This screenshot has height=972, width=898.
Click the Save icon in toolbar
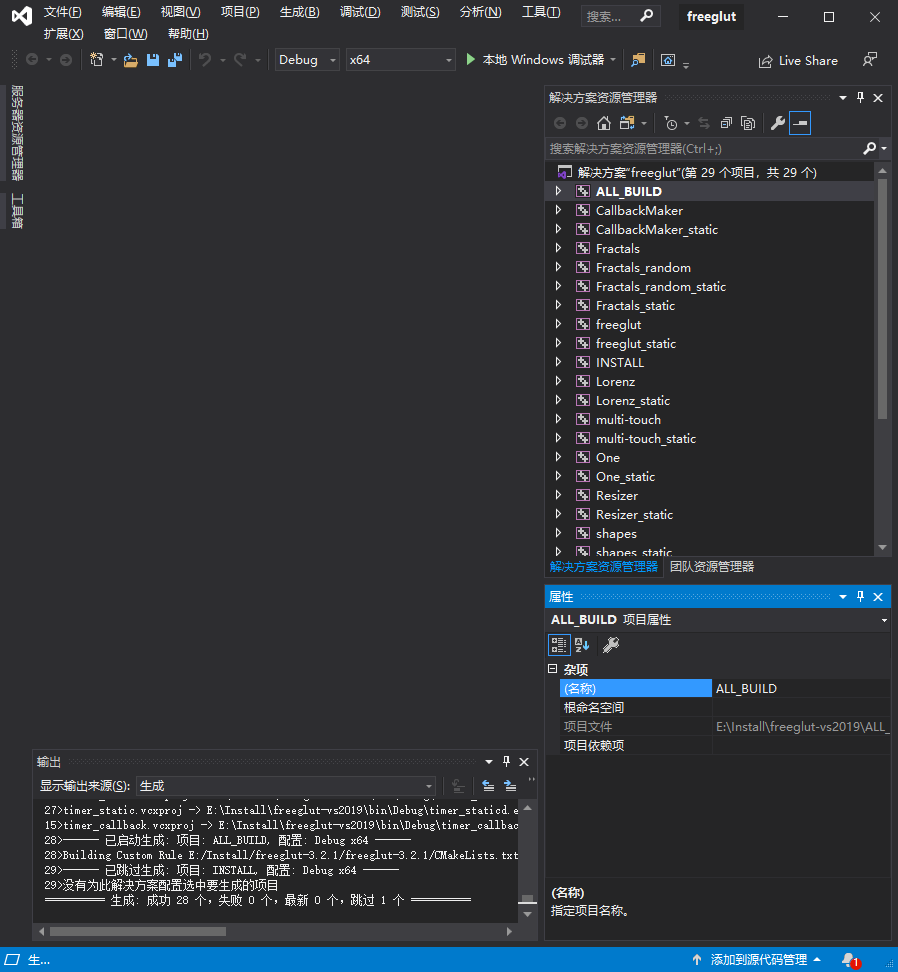pyautogui.click(x=152, y=60)
